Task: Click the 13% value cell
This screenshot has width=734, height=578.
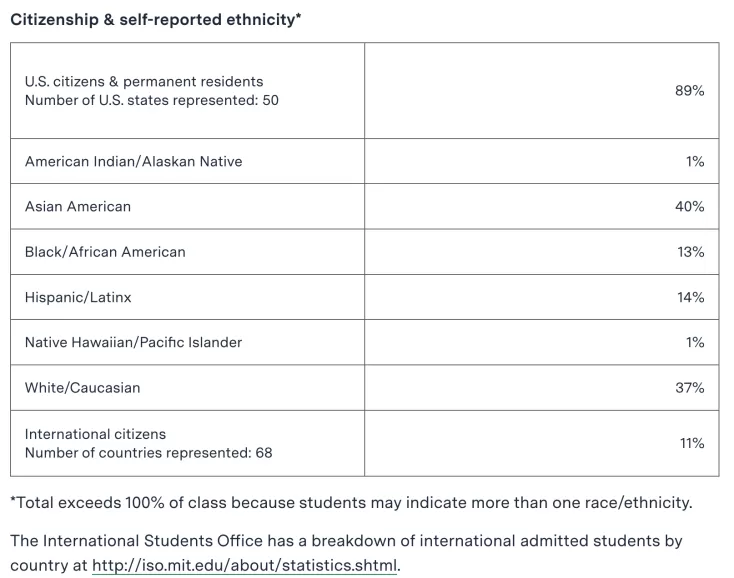Action: 542,252
